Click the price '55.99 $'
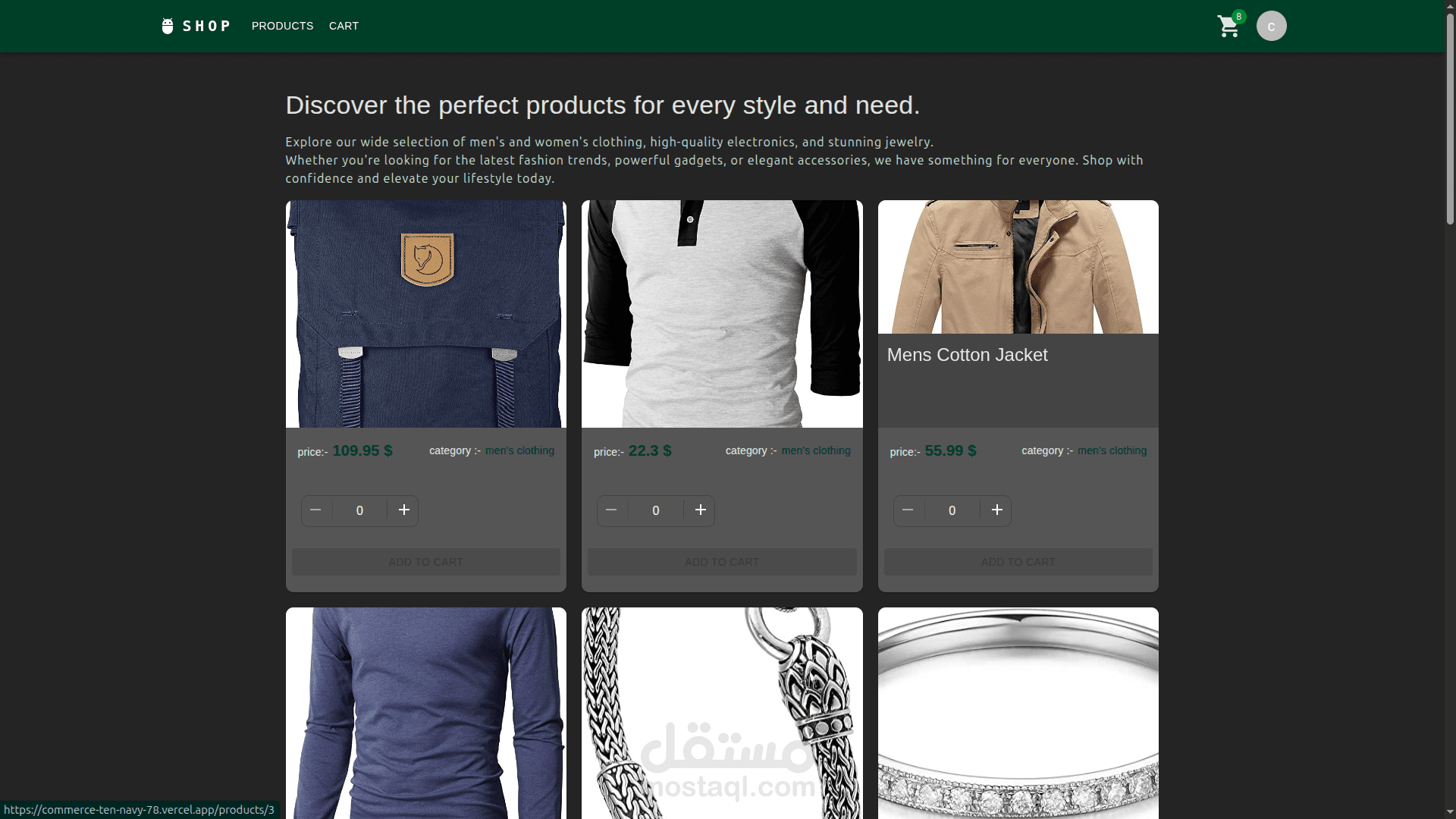Image resolution: width=1456 pixels, height=819 pixels. coord(950,450)
